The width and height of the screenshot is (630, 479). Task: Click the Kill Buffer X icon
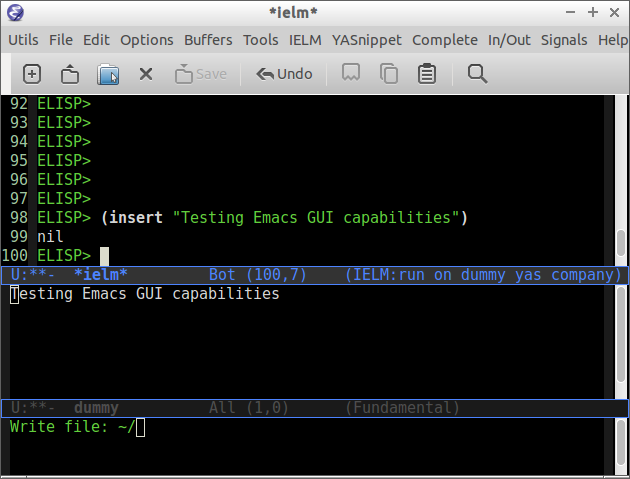pyautogui.click(x=146, y=74)
